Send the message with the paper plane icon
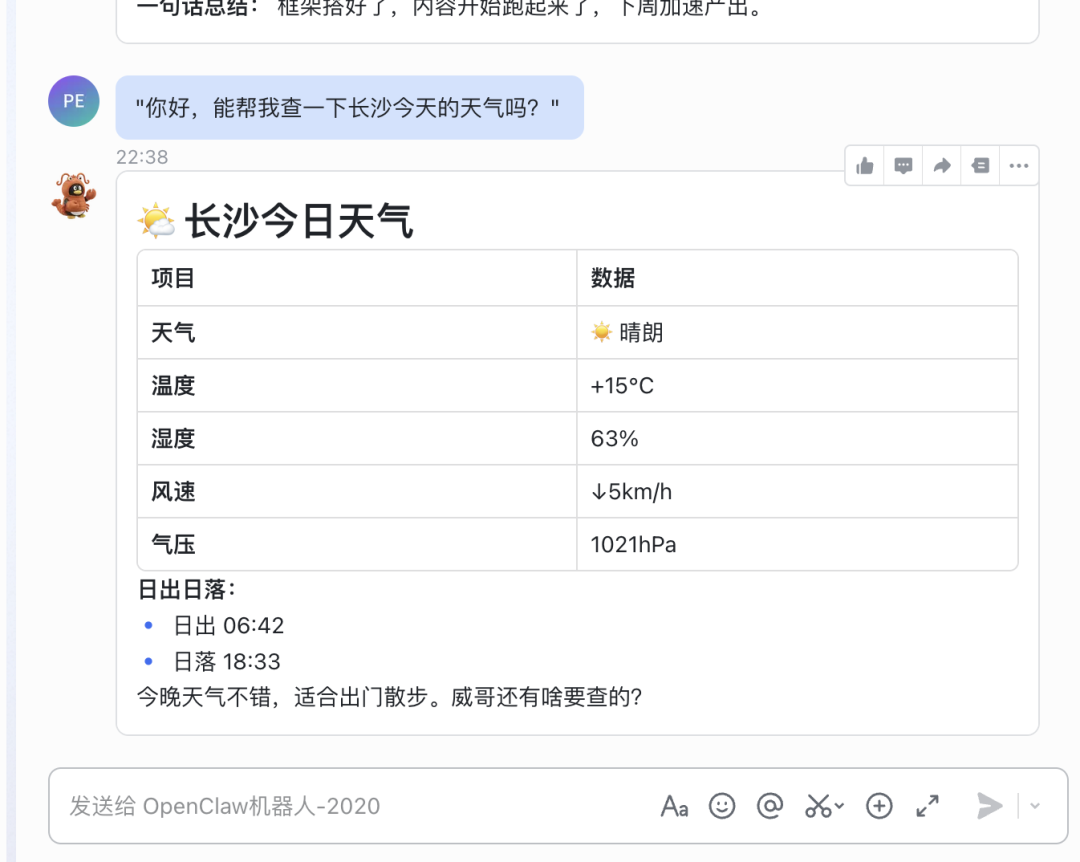Screen dimensions: 1080x862 (989, 805)
